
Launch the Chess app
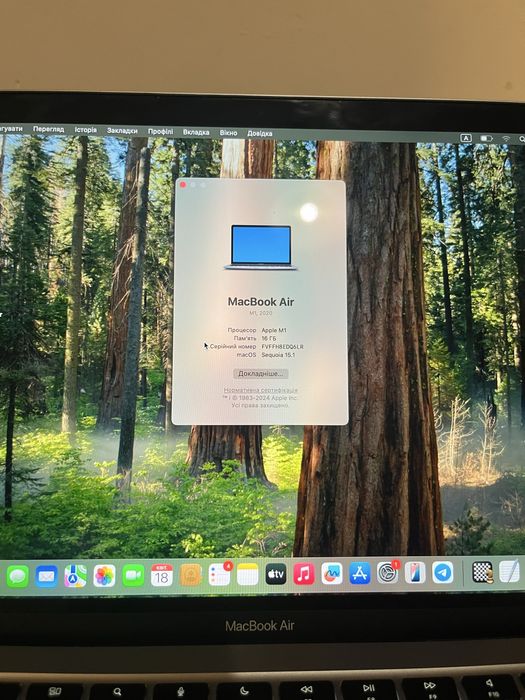tap(482, 572)
